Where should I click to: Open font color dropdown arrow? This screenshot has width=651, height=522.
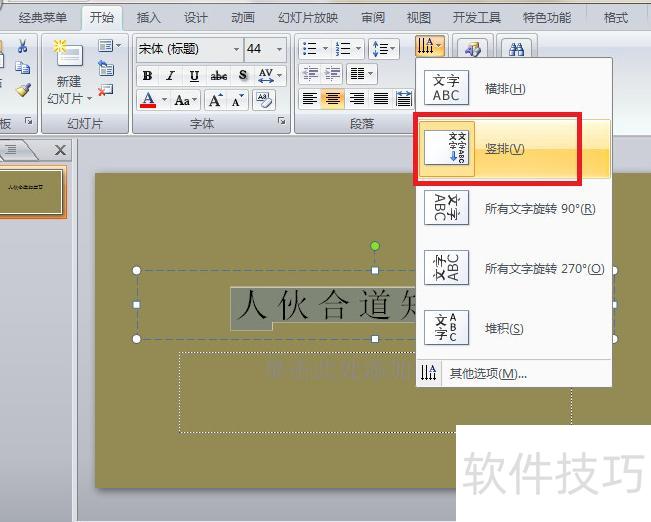164,100
